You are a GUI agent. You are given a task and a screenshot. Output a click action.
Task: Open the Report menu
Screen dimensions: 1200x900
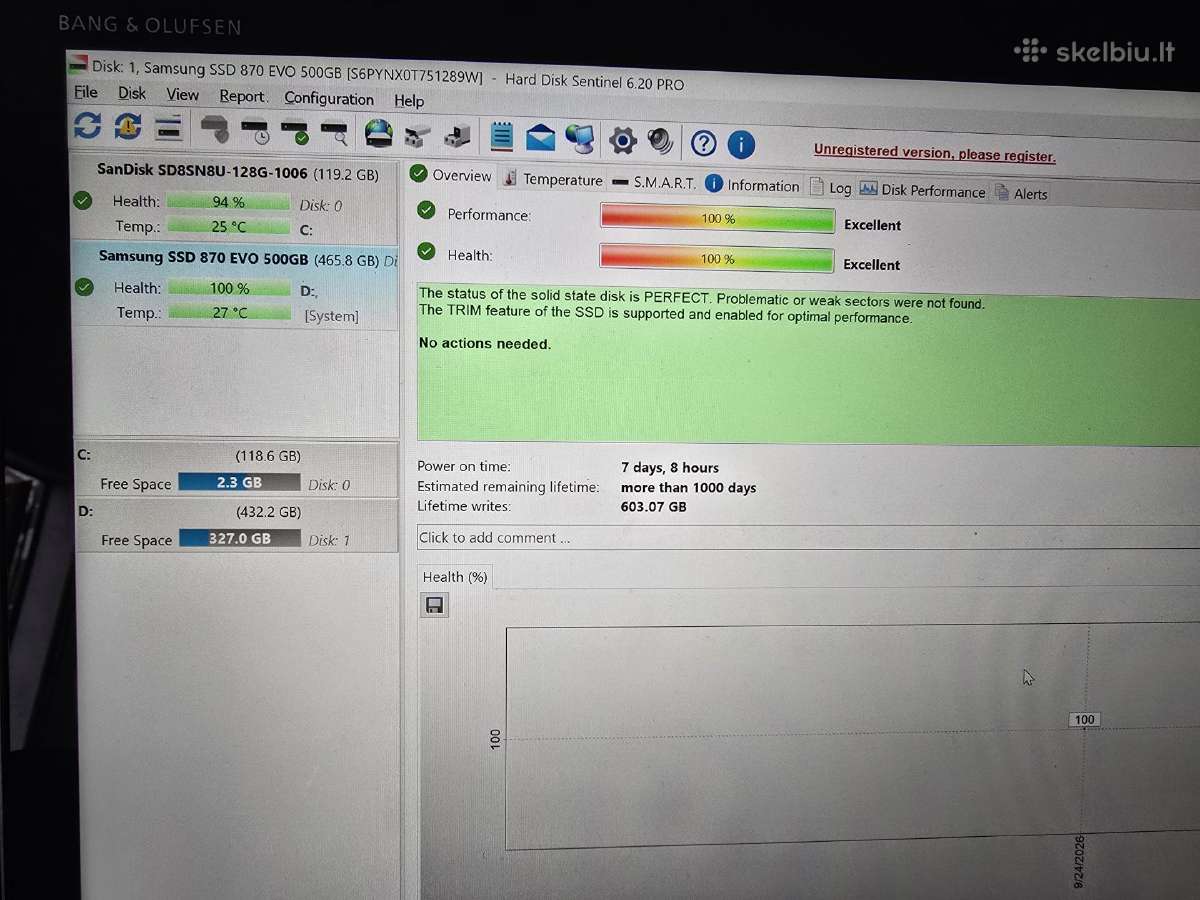pyautogui.click(x=243, y=96)
